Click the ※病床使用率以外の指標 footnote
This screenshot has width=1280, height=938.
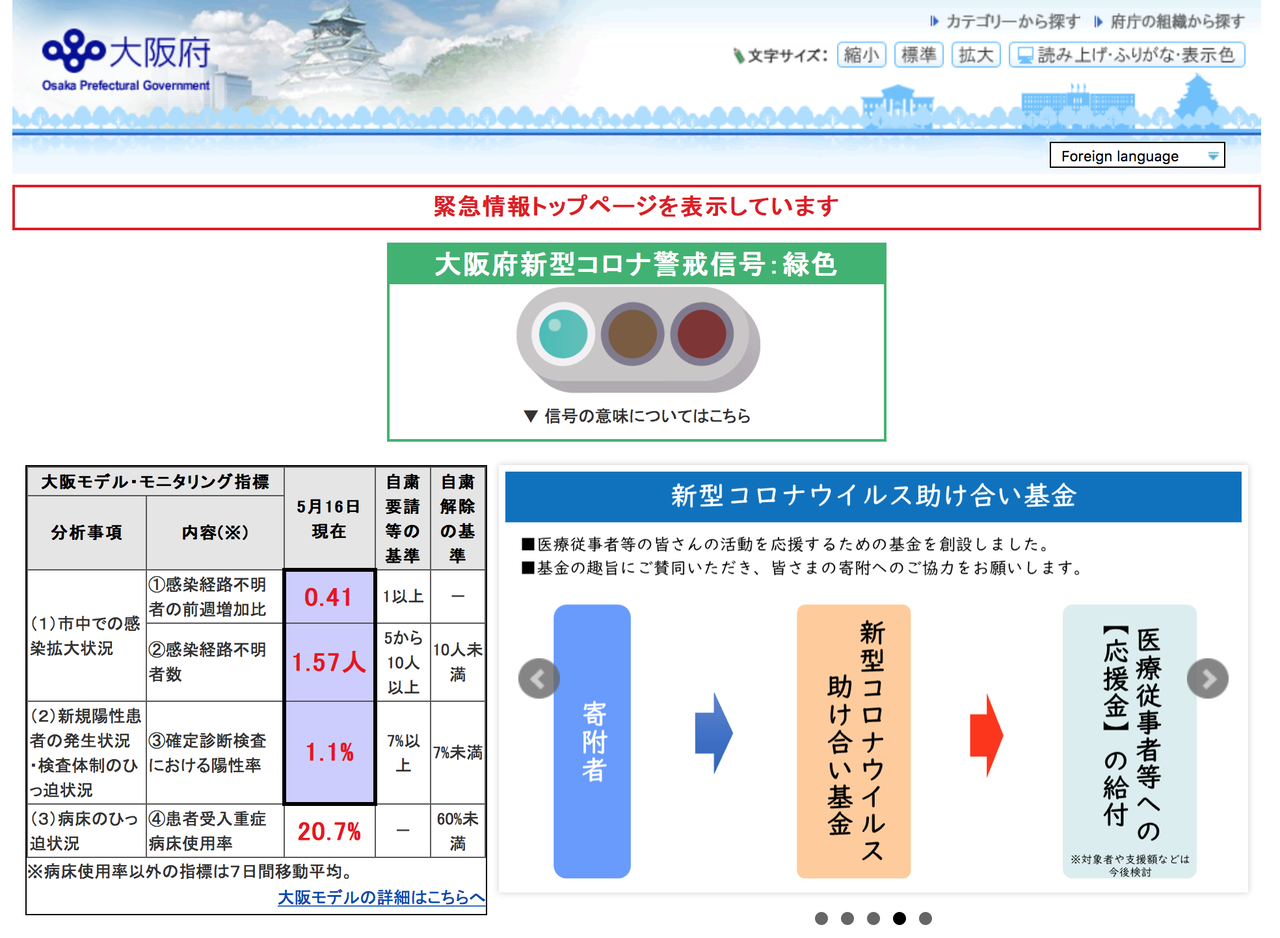[189, 872]
